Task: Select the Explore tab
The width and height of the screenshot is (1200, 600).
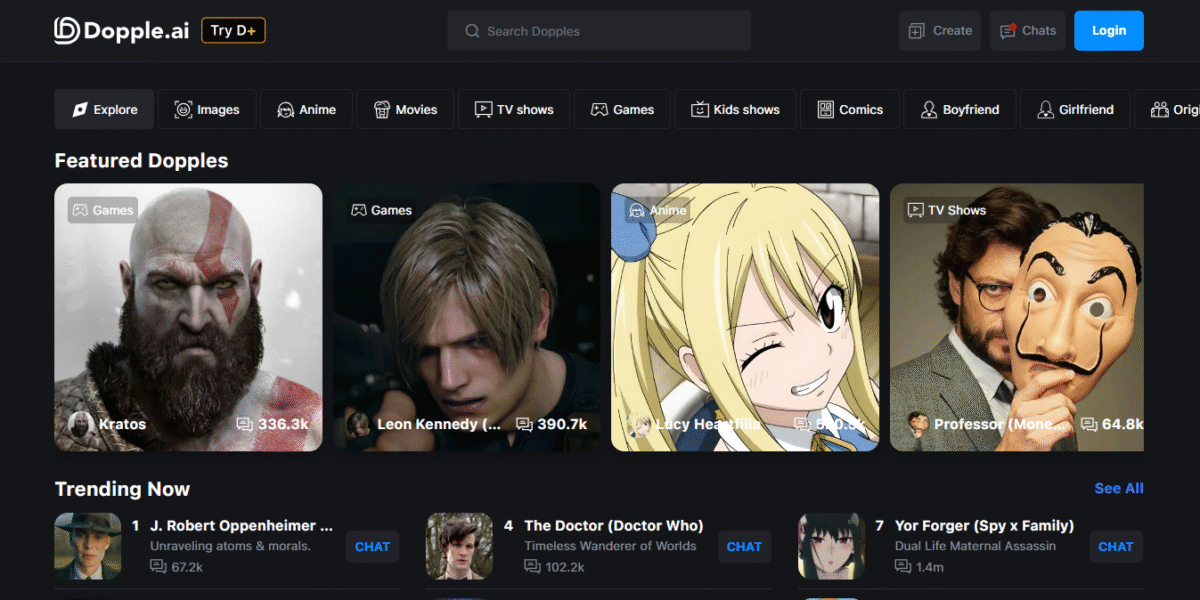Action: (x=104, y=110)
